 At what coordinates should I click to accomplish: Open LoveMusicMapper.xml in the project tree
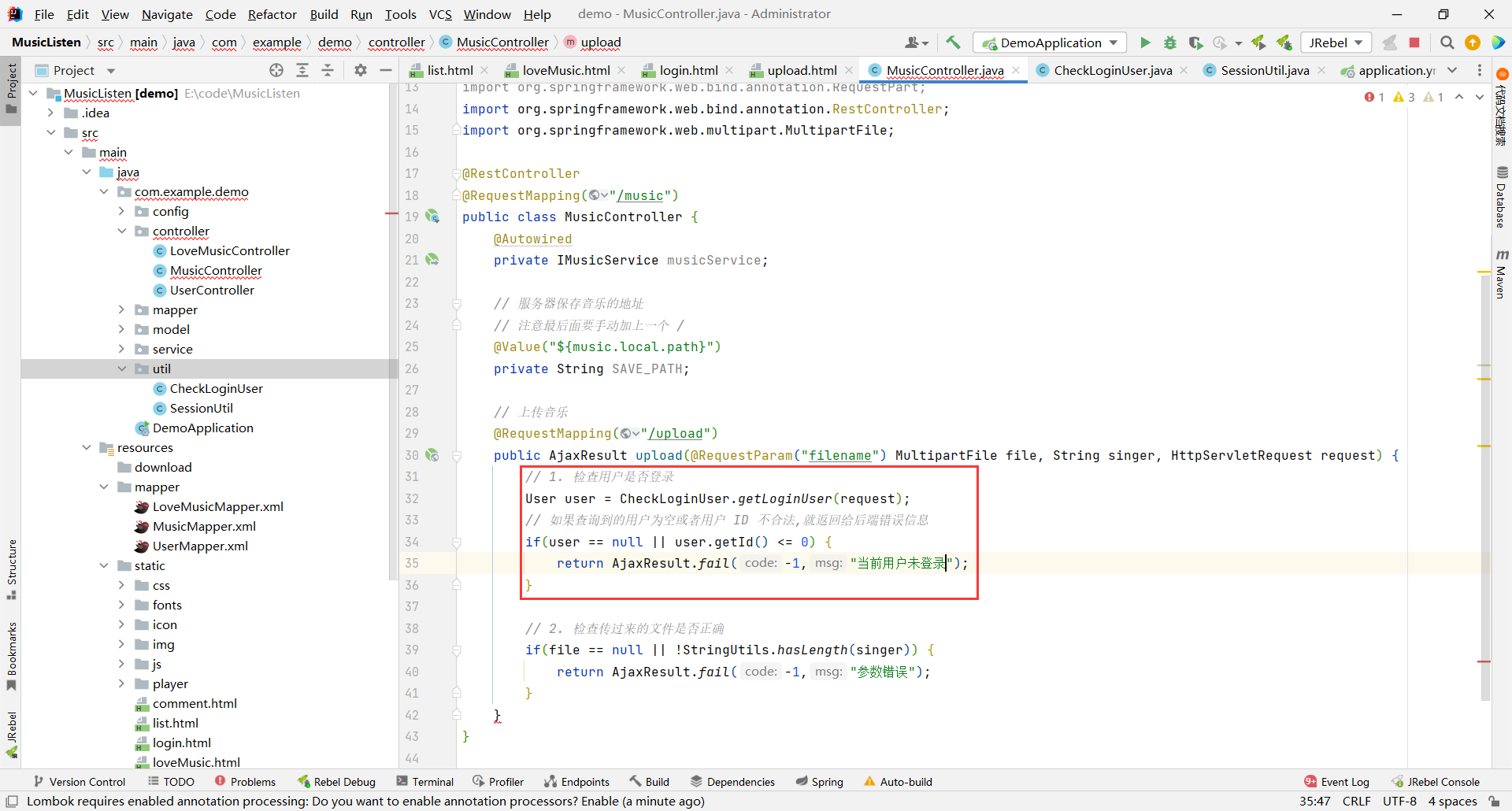[217, 506]
